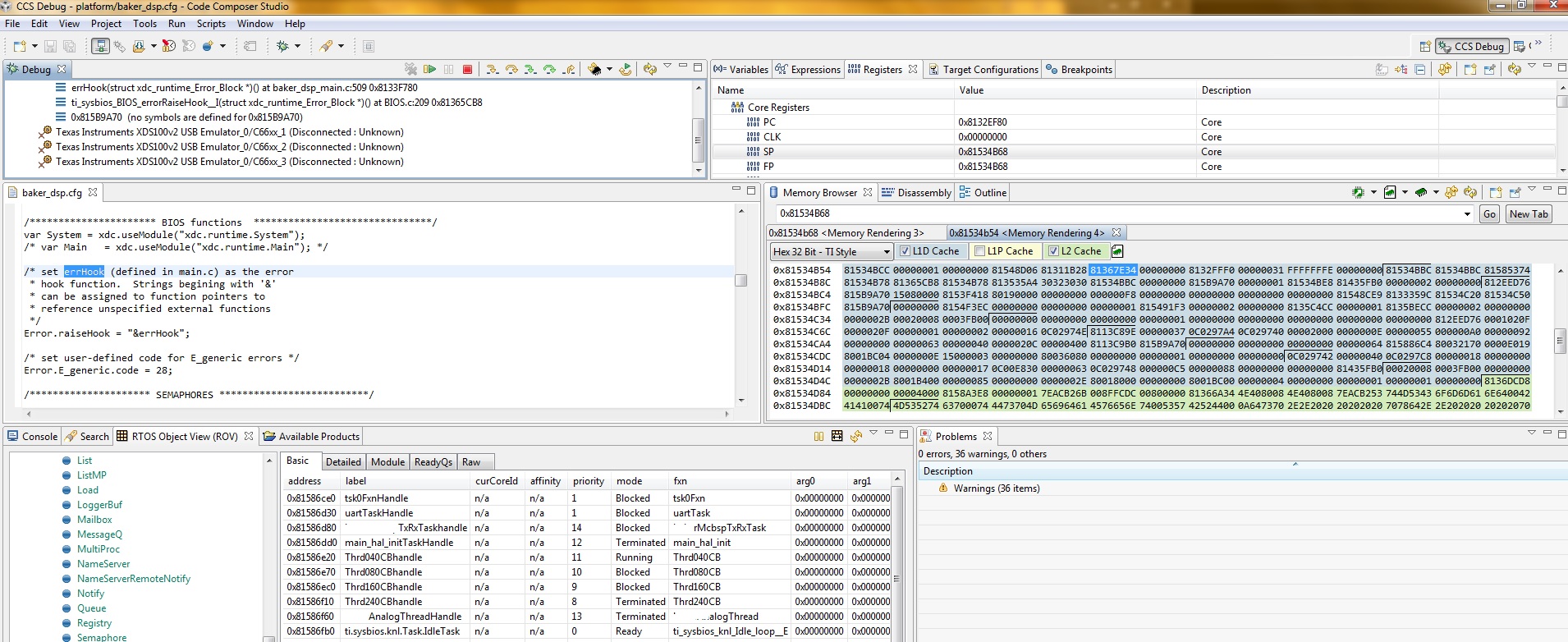
Task: Click the Open Perspective icon
Action: [x=1425, y=46]
